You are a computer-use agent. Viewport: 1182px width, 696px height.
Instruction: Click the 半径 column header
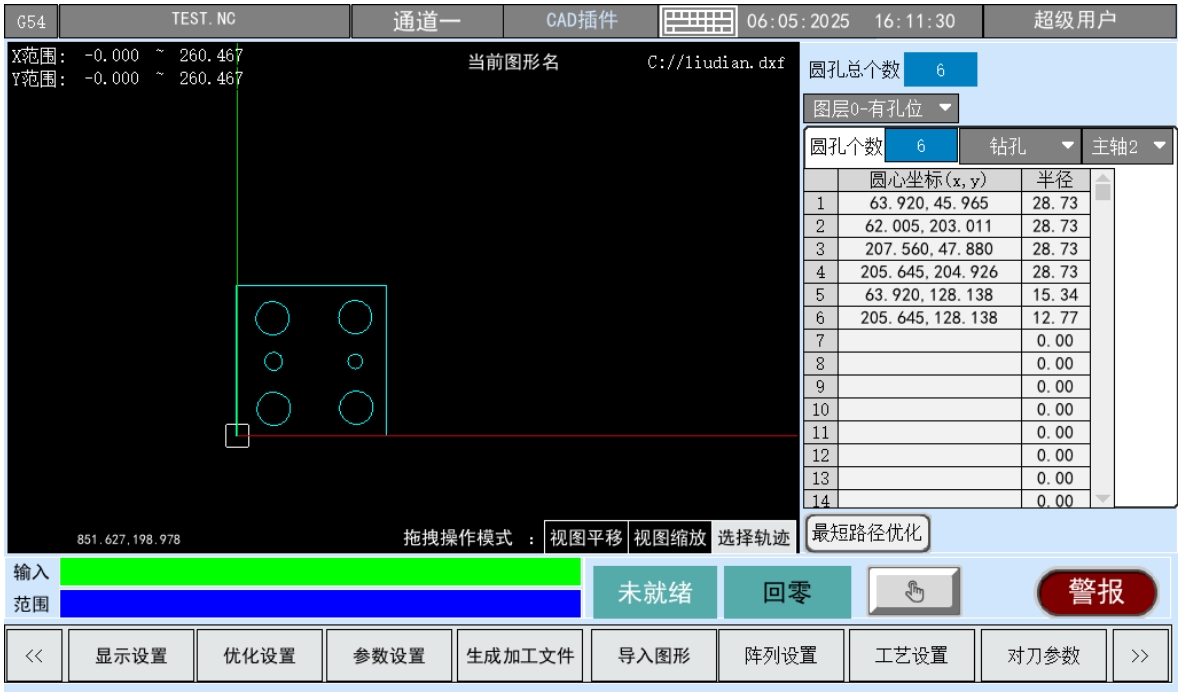[x=1055, y=180]
